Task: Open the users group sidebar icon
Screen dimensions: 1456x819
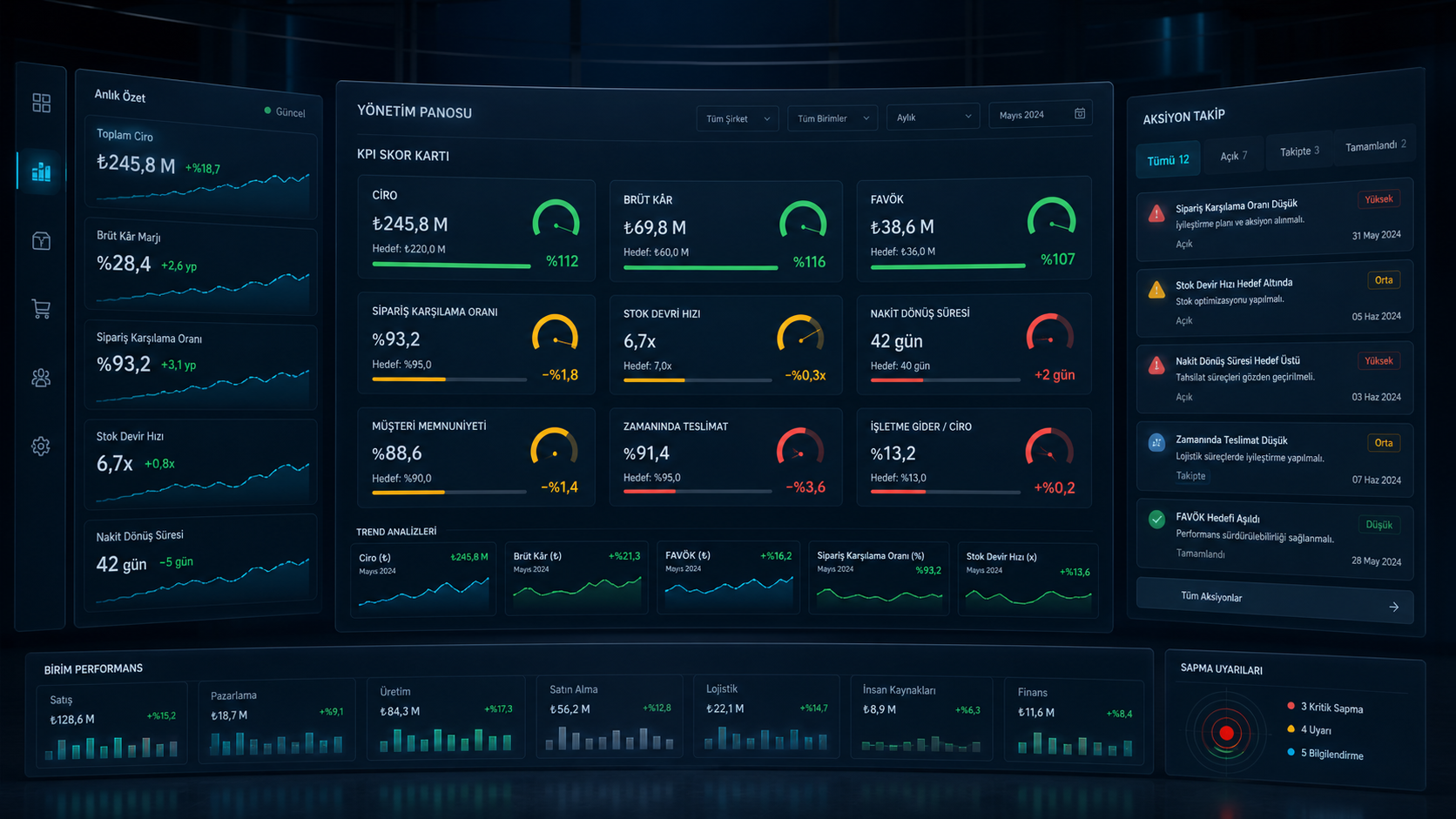Action: pos(41,378)
